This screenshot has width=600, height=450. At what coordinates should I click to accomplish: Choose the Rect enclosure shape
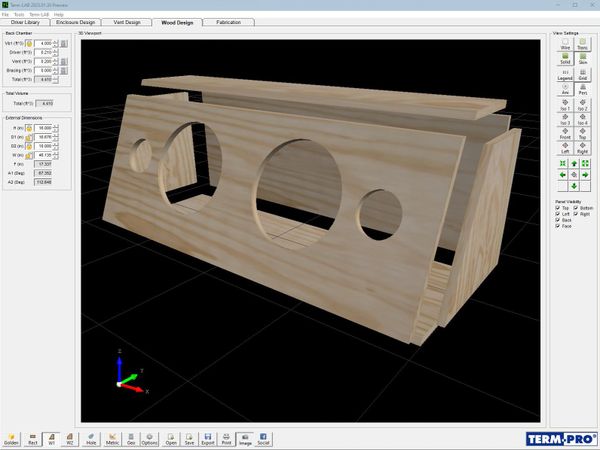33,439
